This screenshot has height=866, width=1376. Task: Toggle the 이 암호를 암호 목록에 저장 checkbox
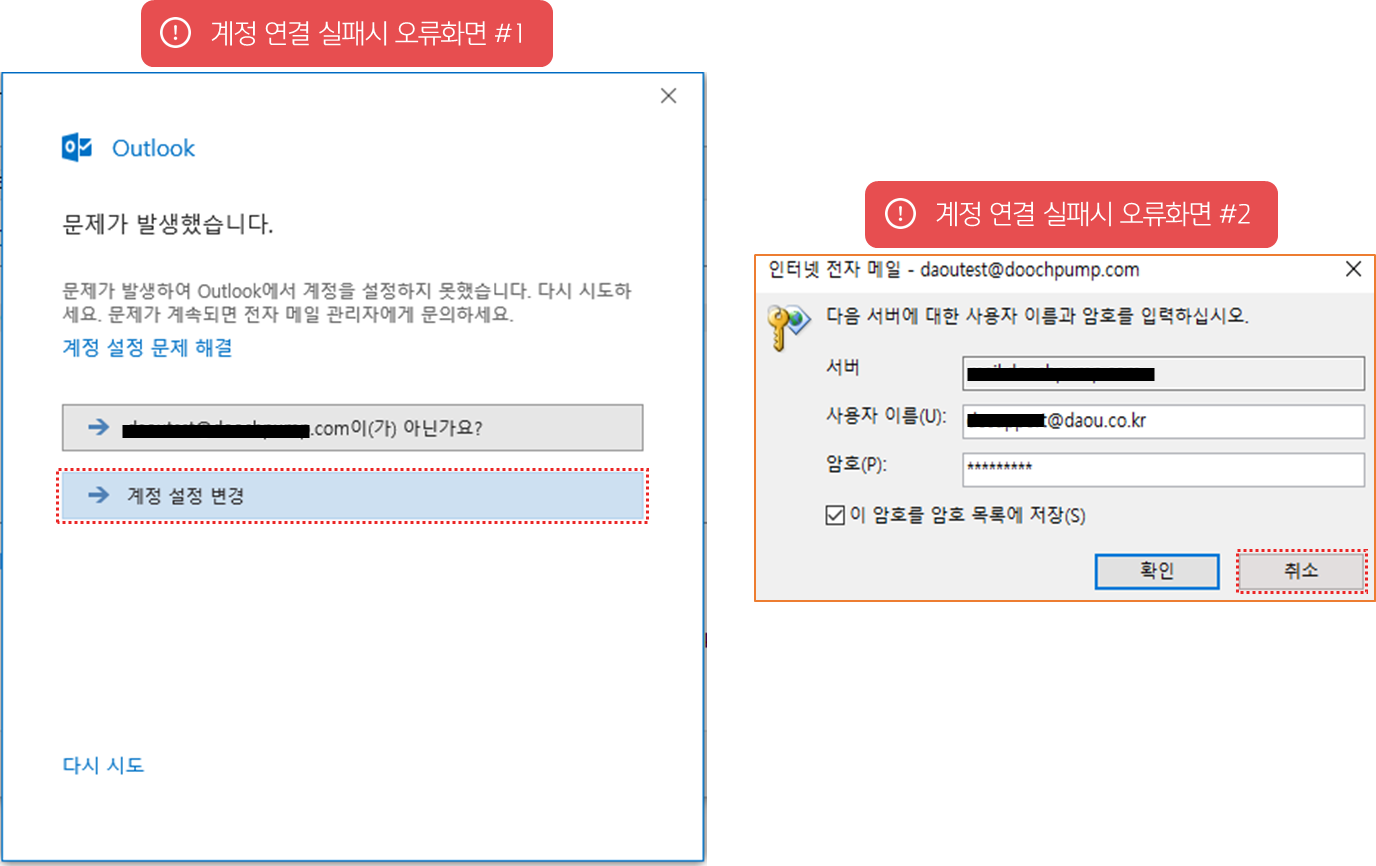[x=835, y=516]
